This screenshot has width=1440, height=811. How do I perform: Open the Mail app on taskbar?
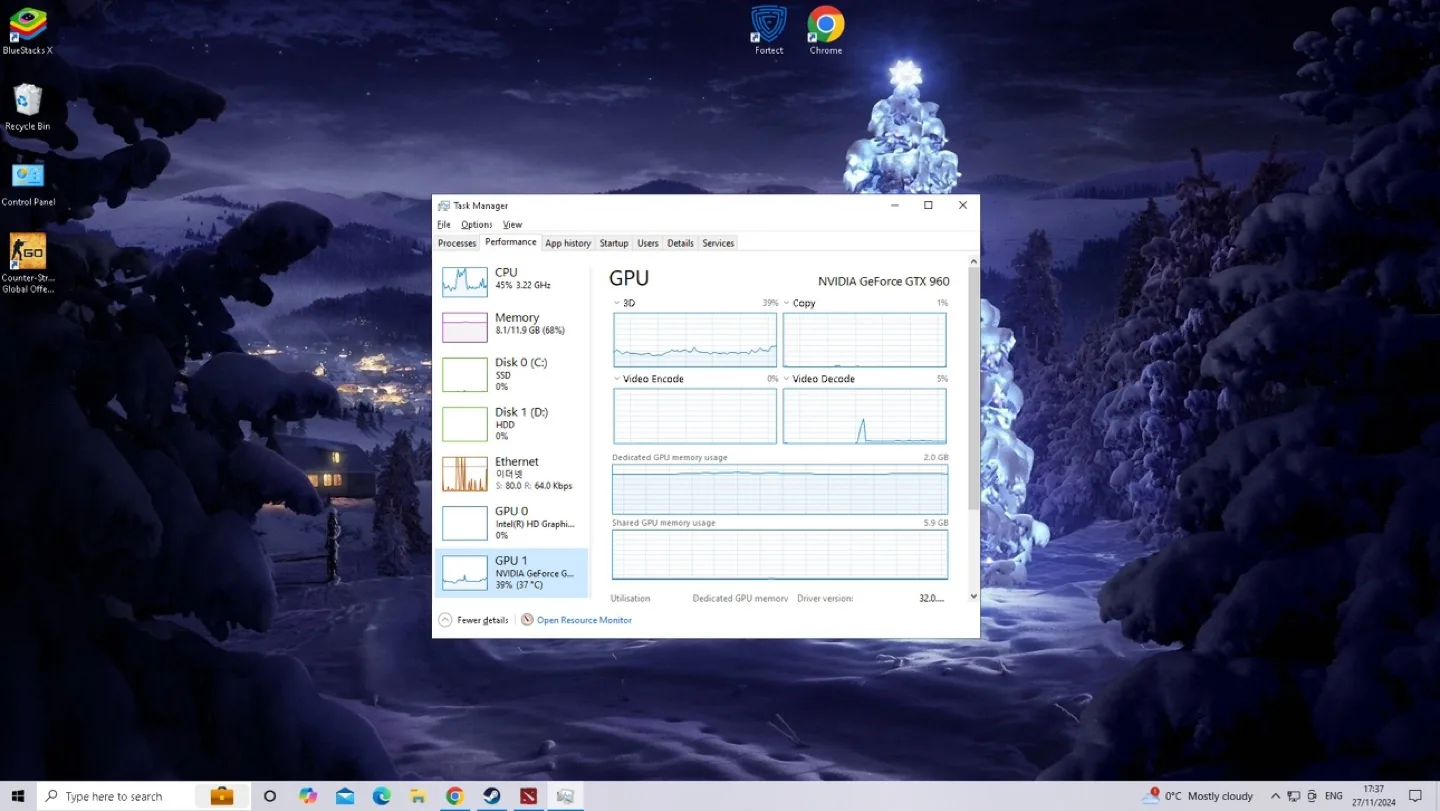pos(345,796)
